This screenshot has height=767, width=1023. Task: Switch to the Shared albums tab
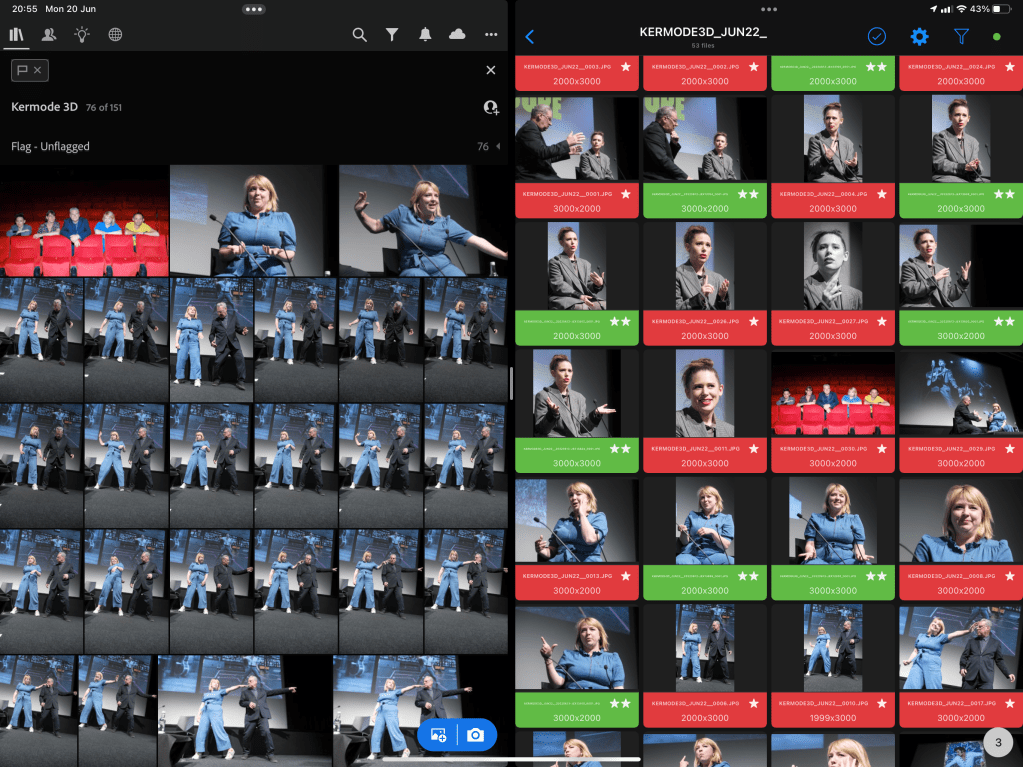coord(49,35)
